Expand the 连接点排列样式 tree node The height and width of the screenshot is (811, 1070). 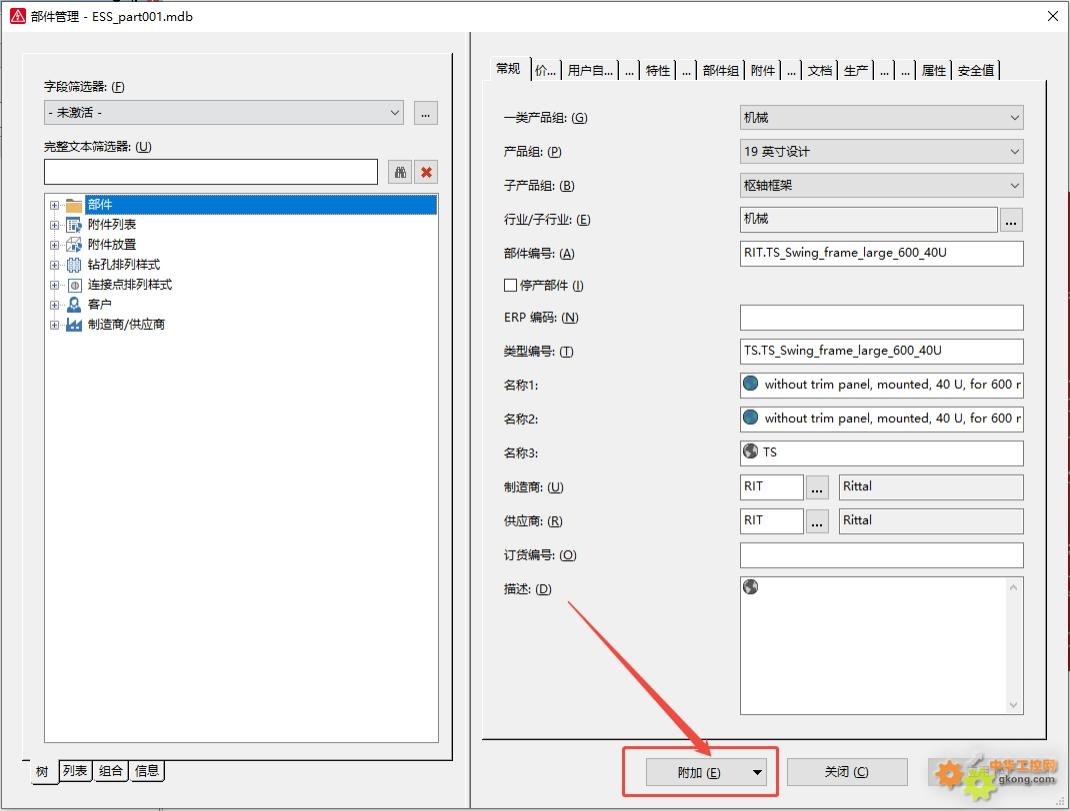pos(55,285)
